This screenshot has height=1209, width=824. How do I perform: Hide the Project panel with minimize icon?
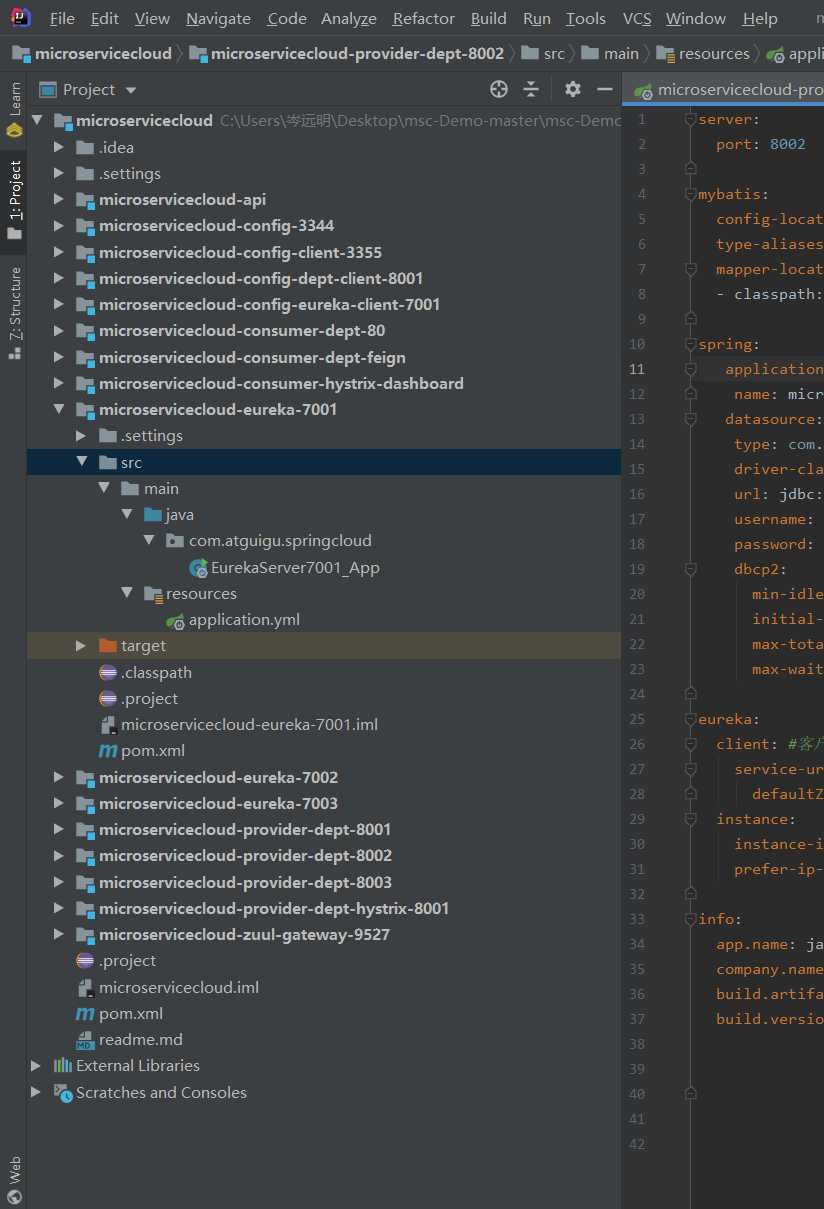(604, 90)
